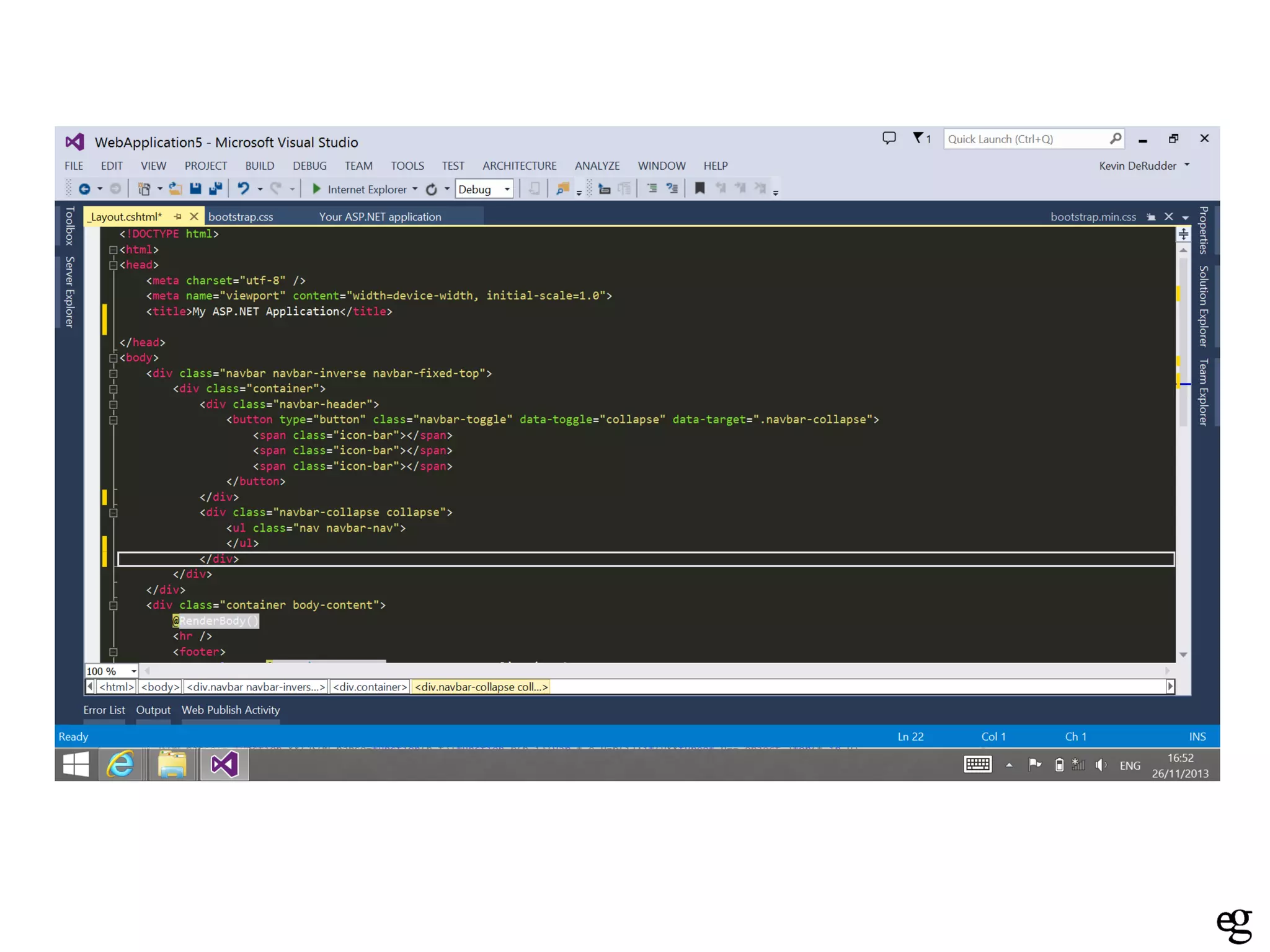Toggle pin on _Layout.cshtml tab
The width and height of the screenshot is (1270, 952).
point(178,216)
